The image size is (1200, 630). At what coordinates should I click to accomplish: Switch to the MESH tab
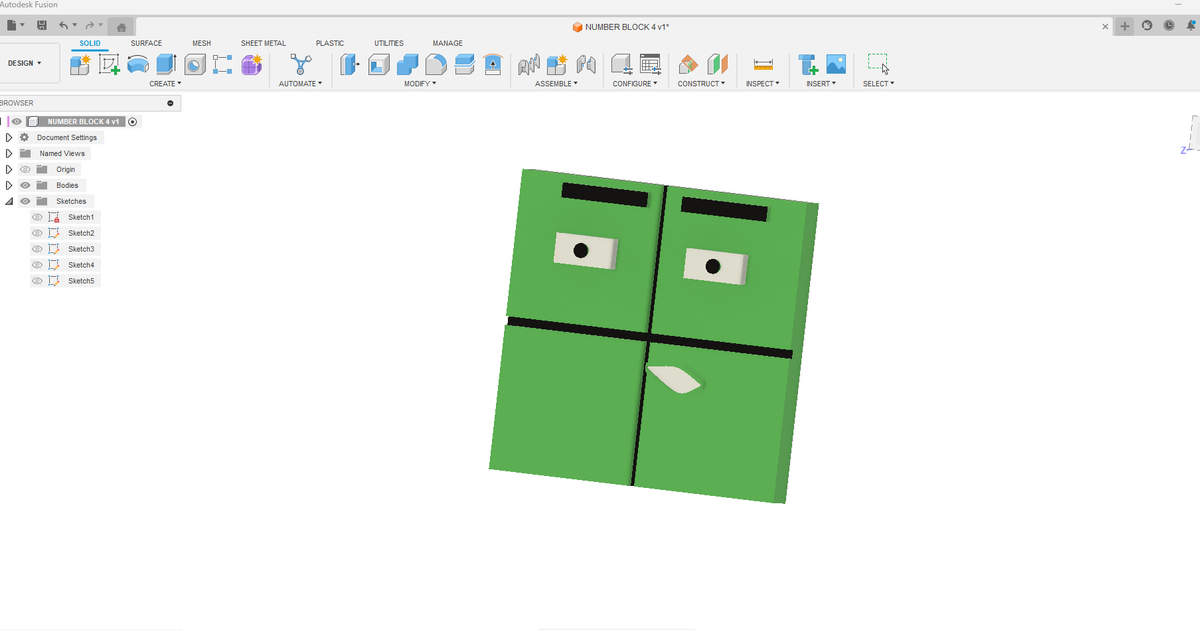tap(202, 43)
